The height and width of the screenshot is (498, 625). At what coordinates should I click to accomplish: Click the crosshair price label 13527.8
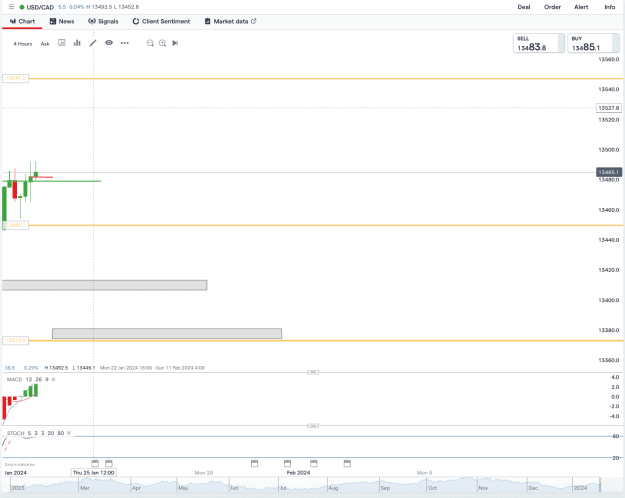point(609,108)
